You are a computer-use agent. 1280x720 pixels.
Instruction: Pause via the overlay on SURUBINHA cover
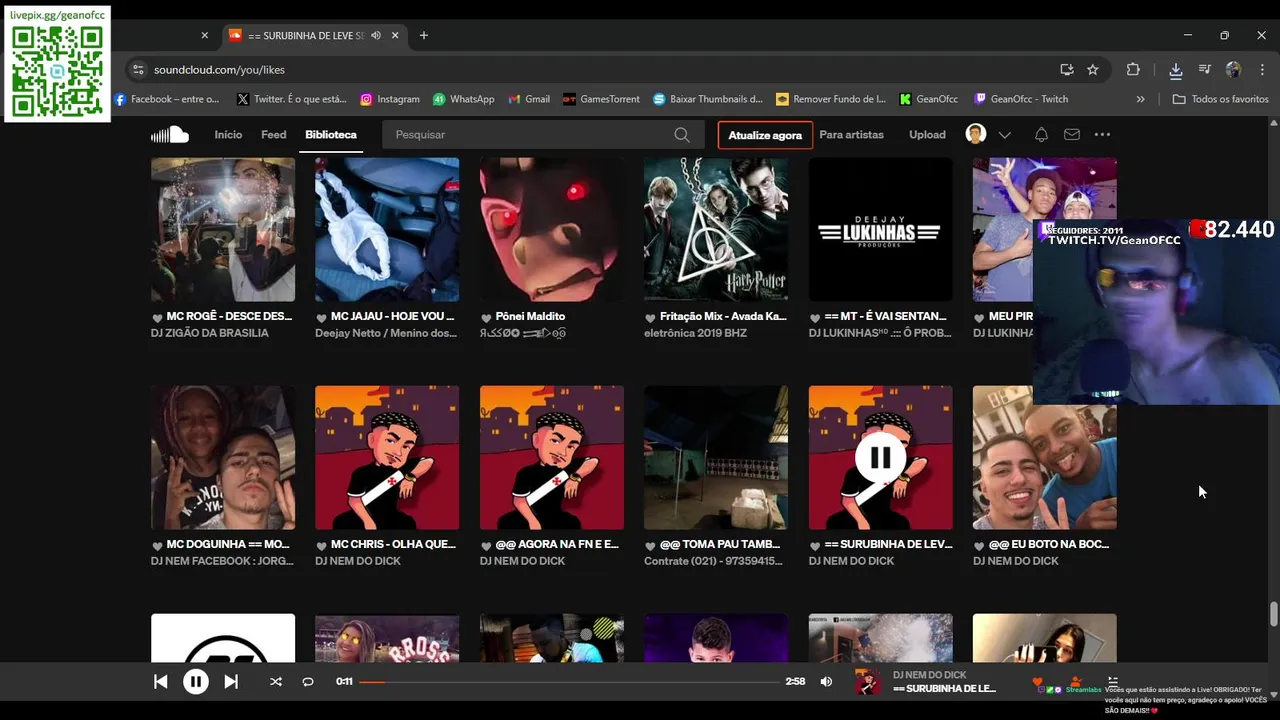(880, 458)
